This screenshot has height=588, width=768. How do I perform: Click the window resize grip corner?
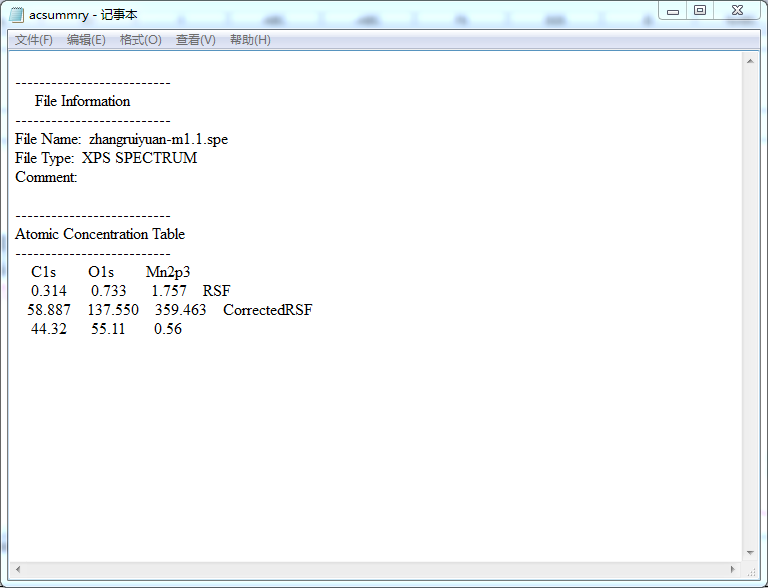point(751,570)
